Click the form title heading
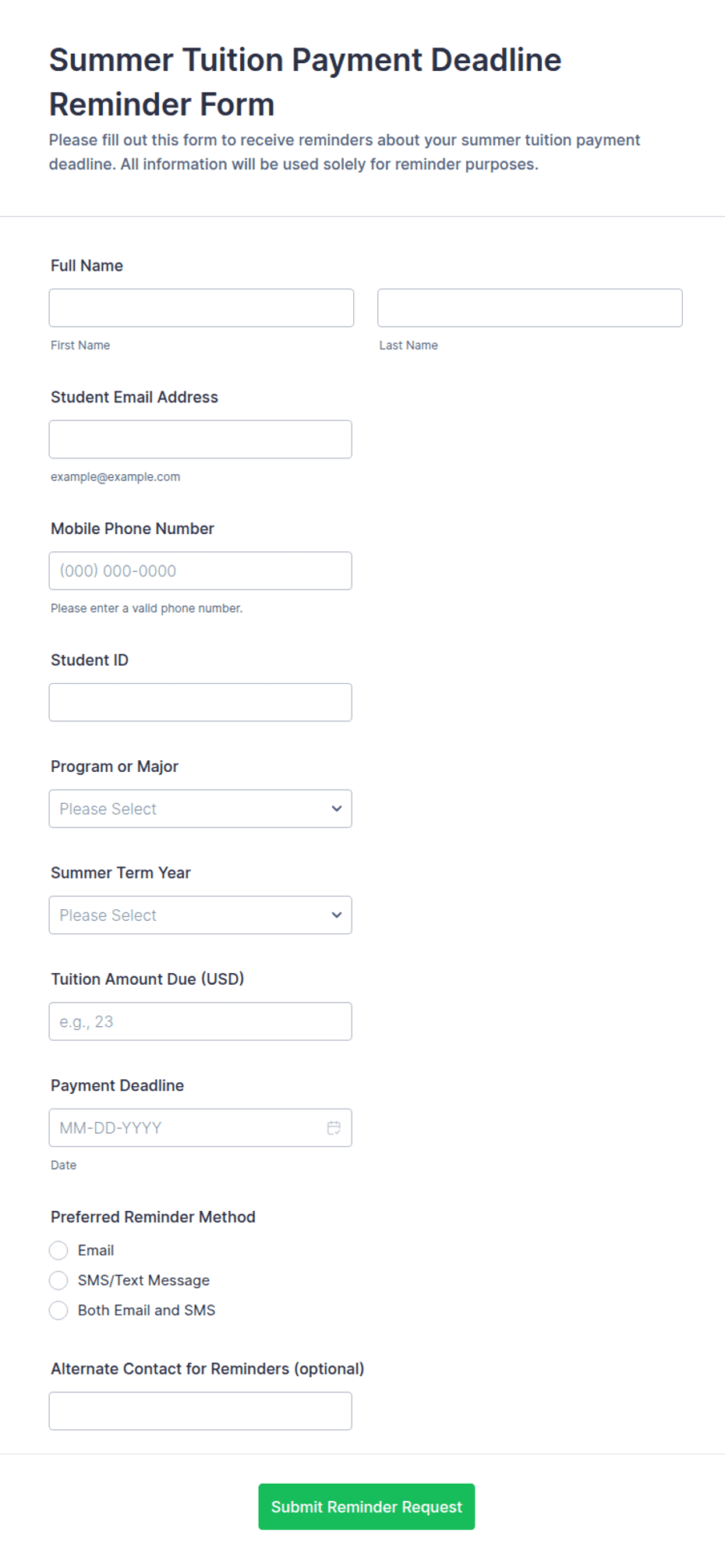Screen dimensions: 725x1568 pyautogui.click(x=305, y=82)
